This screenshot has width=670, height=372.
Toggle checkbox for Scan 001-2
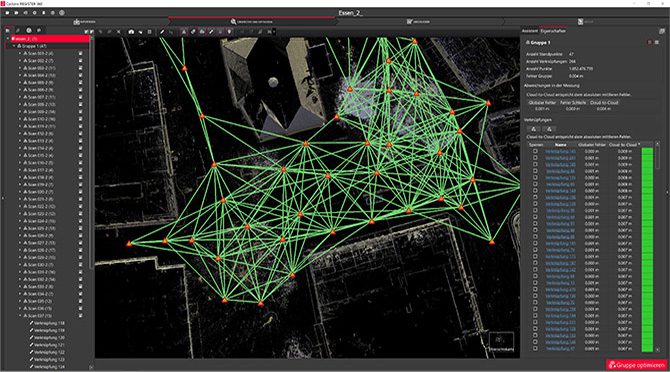(80, 53)
